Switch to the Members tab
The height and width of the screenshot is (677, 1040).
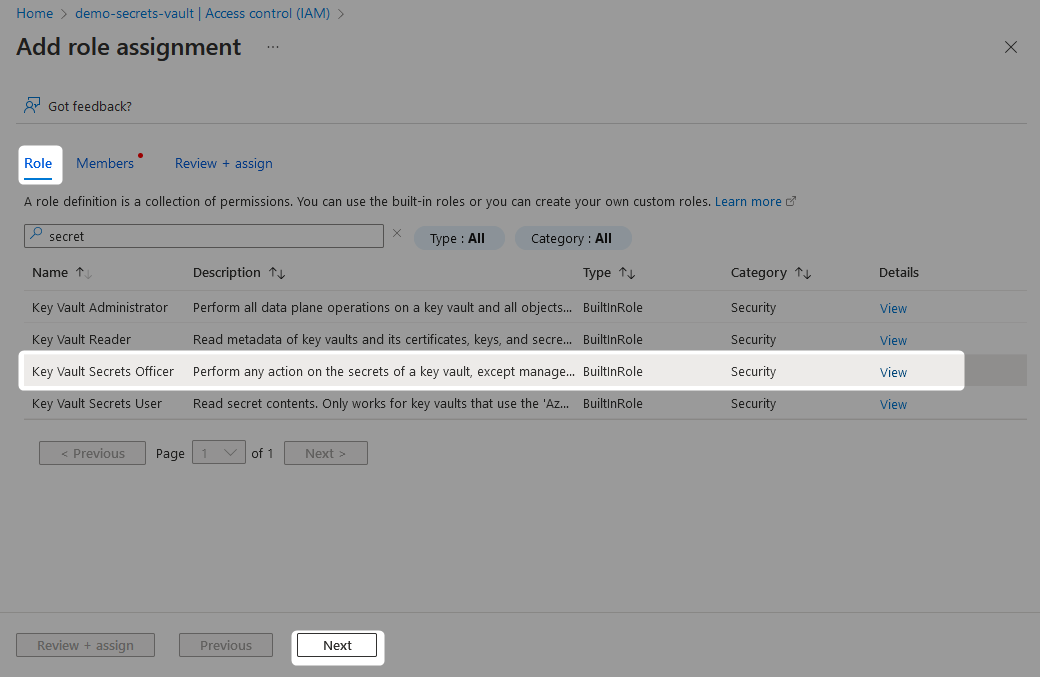105,163
